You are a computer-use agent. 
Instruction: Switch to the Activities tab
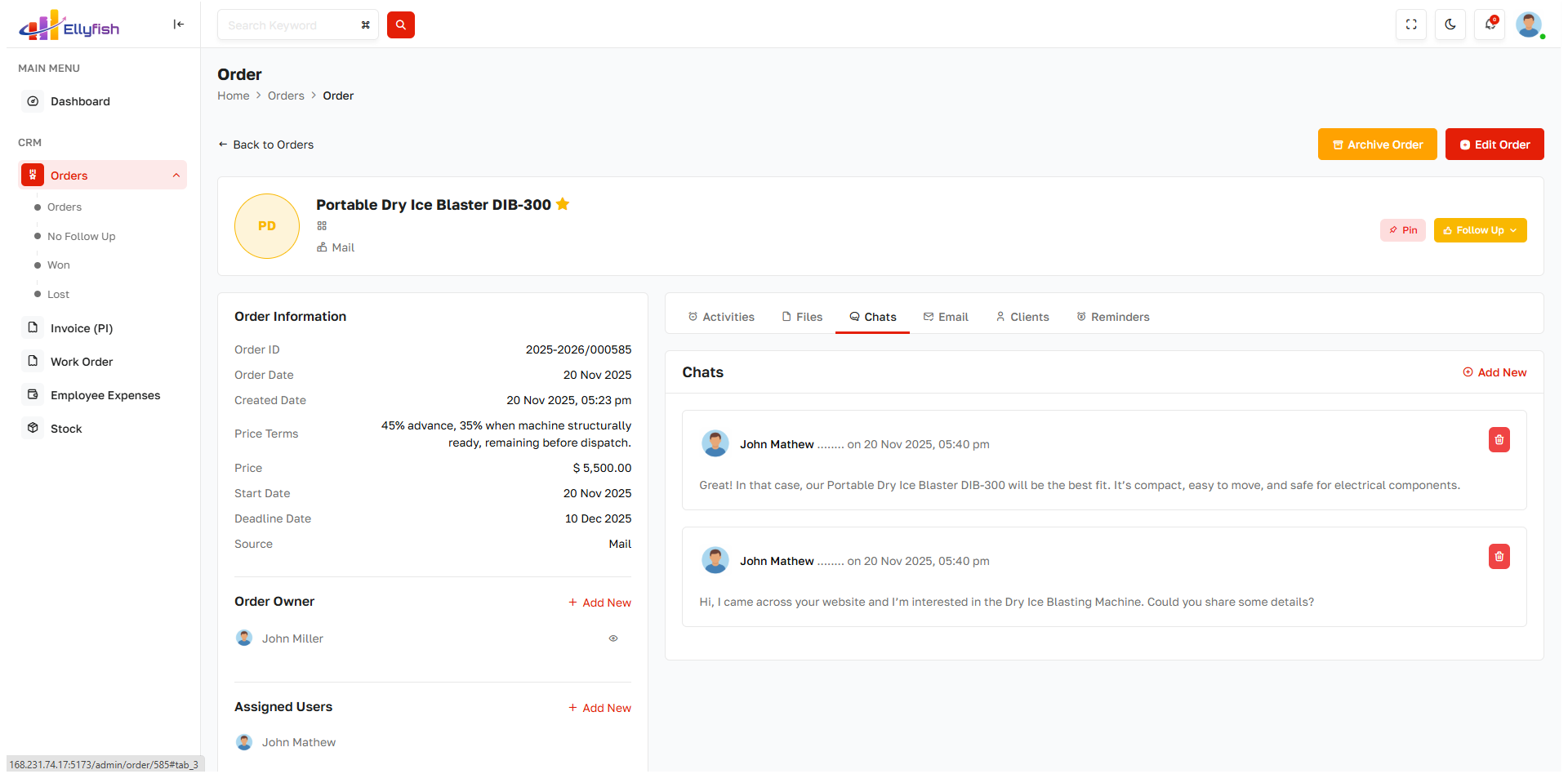(720, 317)
